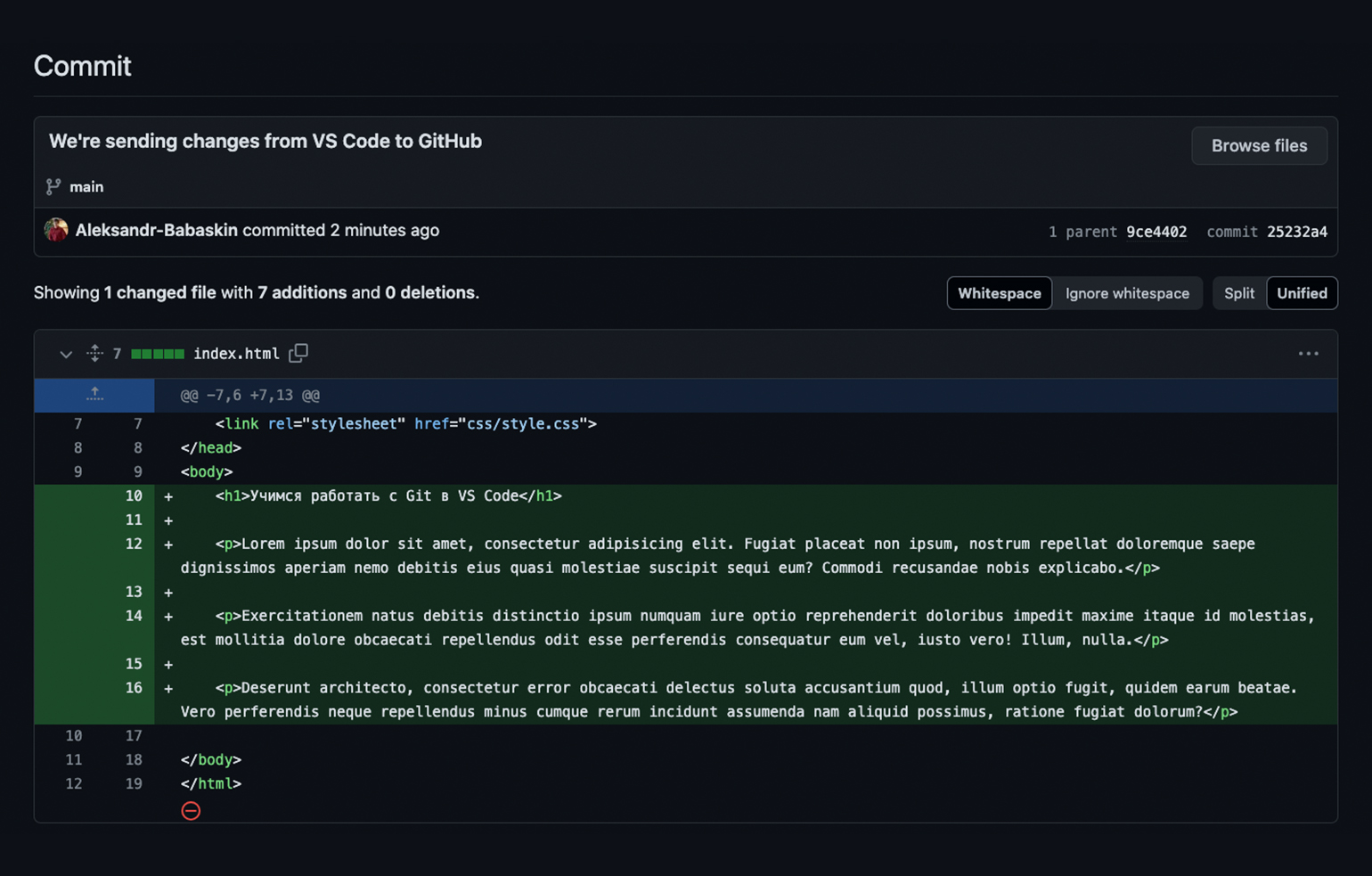Viewport: 1372px width, 876px height.
Task: Click the git branch icon beside main
Action: (x=53, y=186)
